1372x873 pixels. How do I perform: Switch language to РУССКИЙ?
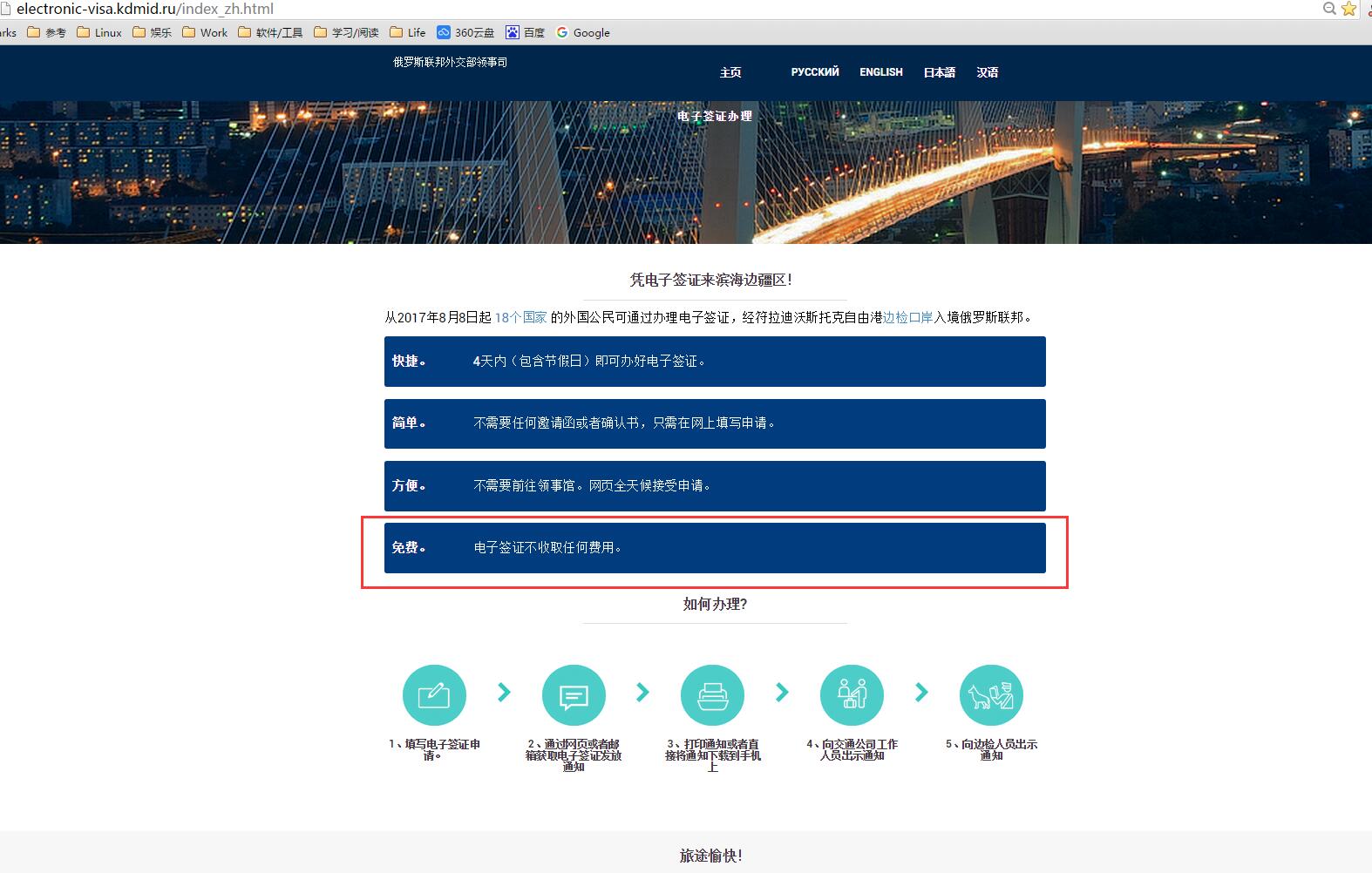click(x=815, y=72)
